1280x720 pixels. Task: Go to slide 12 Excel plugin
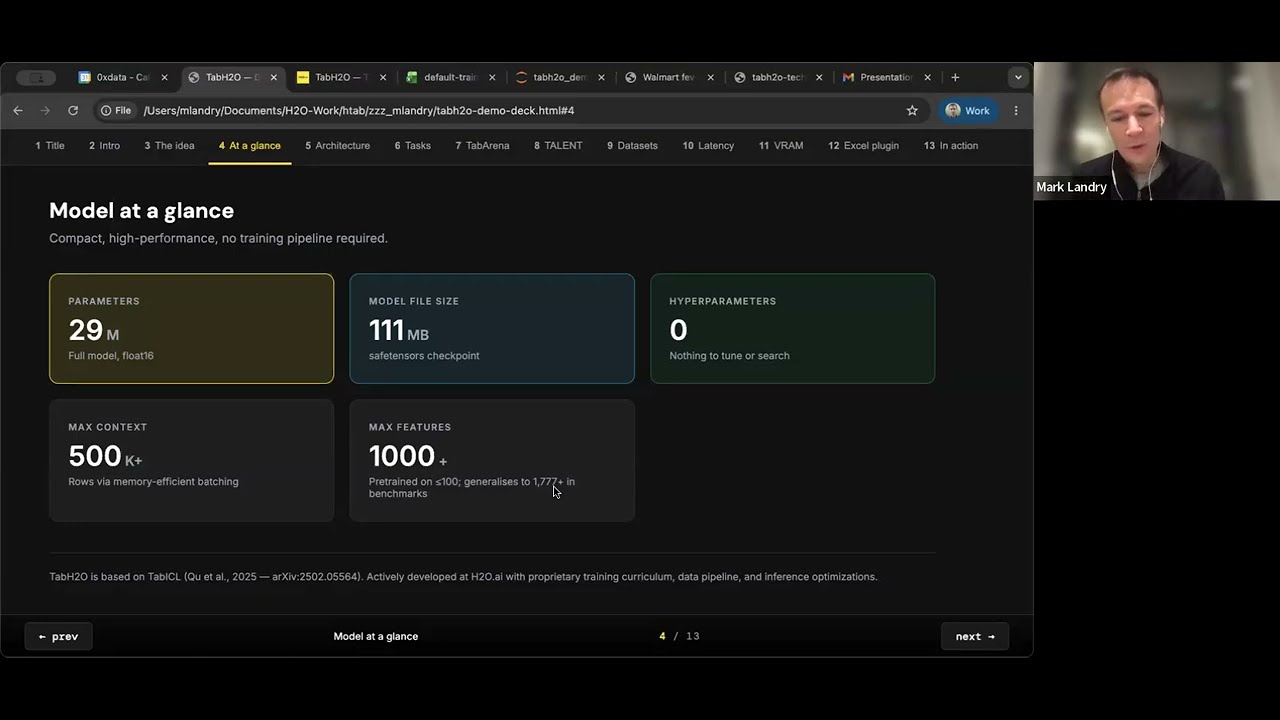[x=864, y=145]
